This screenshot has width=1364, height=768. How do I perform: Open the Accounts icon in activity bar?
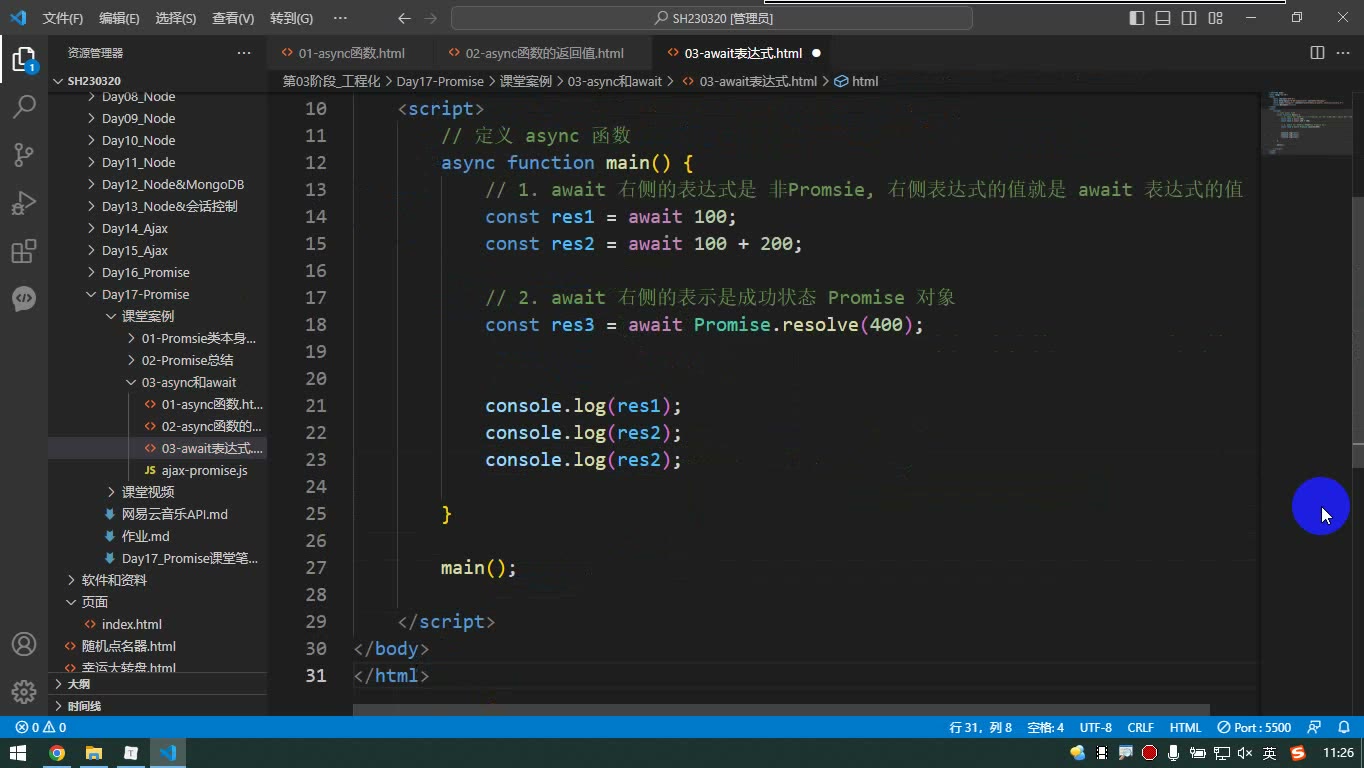[24, 644]
